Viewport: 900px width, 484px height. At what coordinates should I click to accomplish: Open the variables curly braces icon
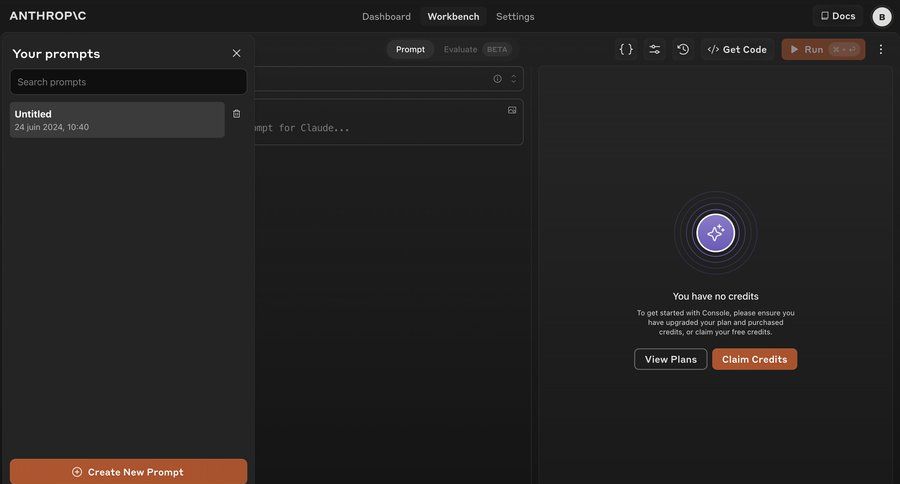point(626,49)
